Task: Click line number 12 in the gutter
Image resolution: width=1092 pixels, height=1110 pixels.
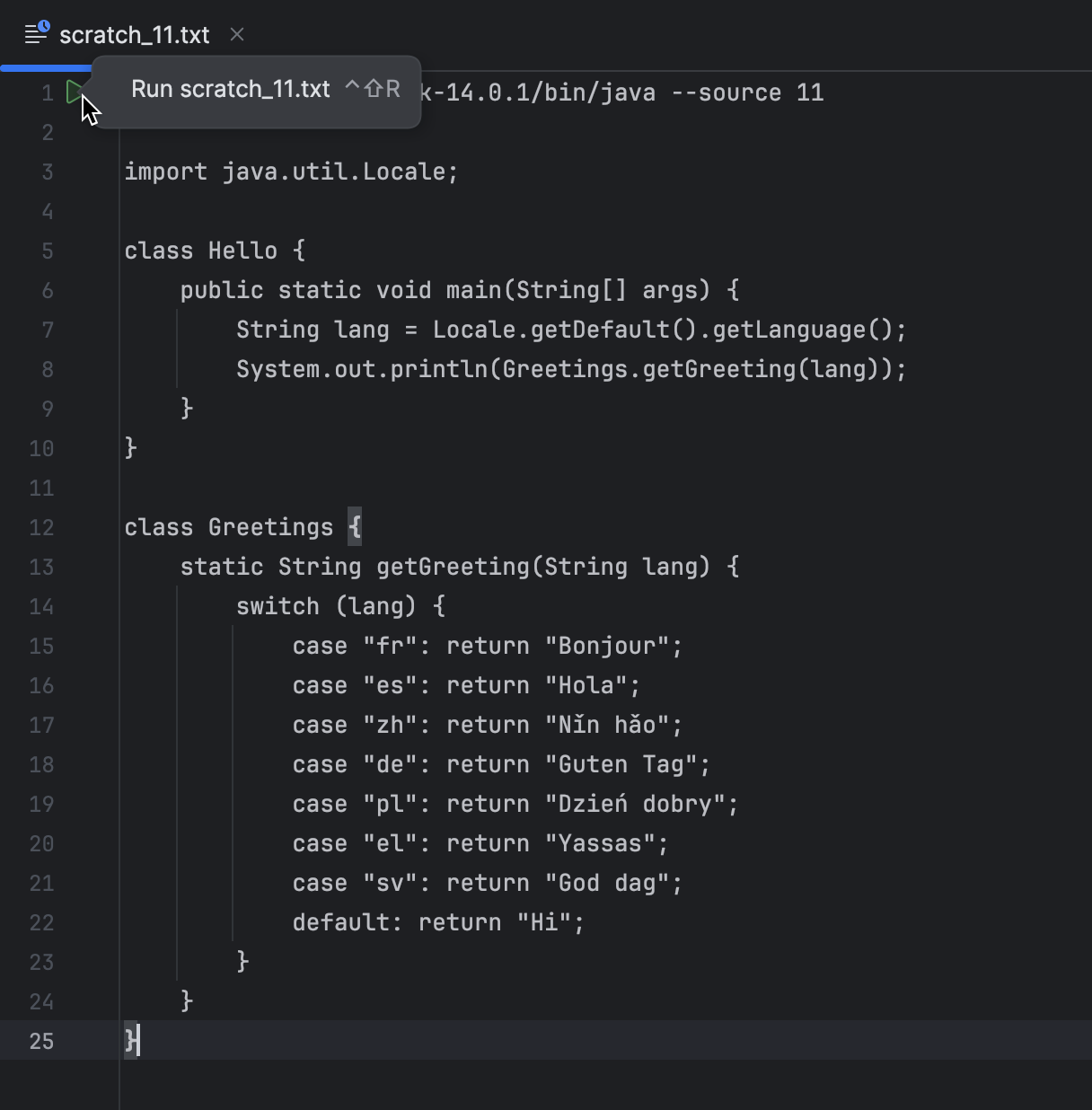Action: click(x=40, y=528)
